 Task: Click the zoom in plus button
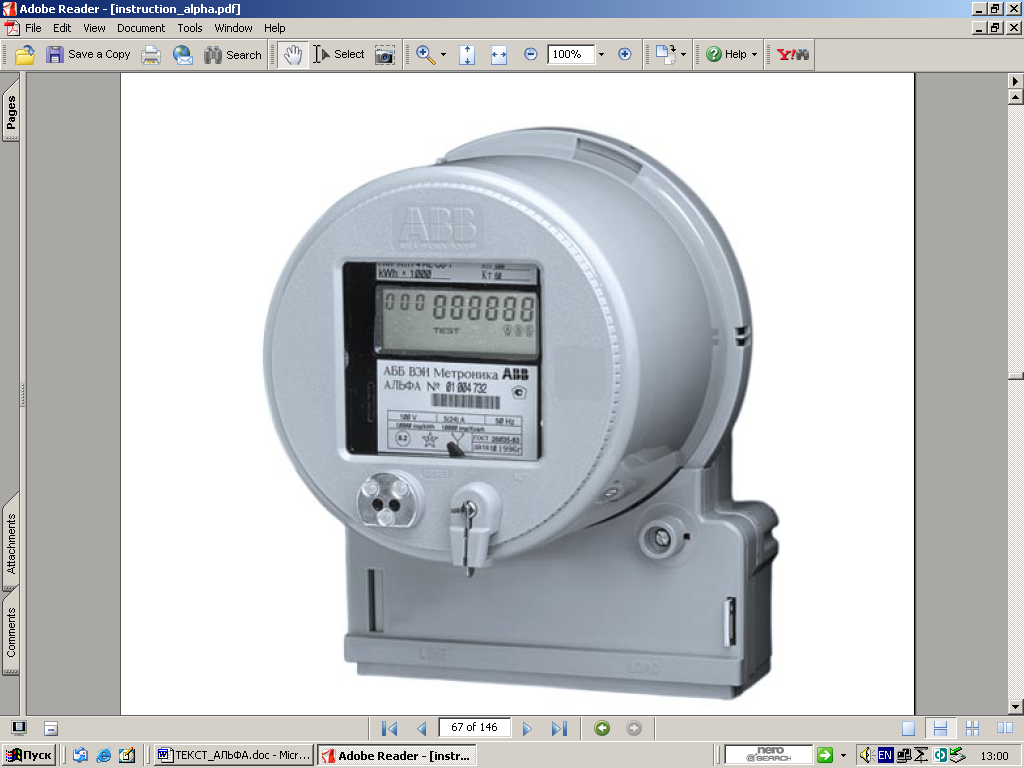625,54
